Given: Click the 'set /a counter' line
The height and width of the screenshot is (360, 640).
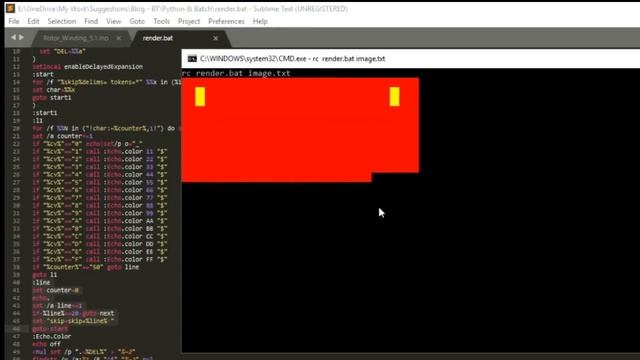Looking at the screenshot, I should tap(62, 136).
